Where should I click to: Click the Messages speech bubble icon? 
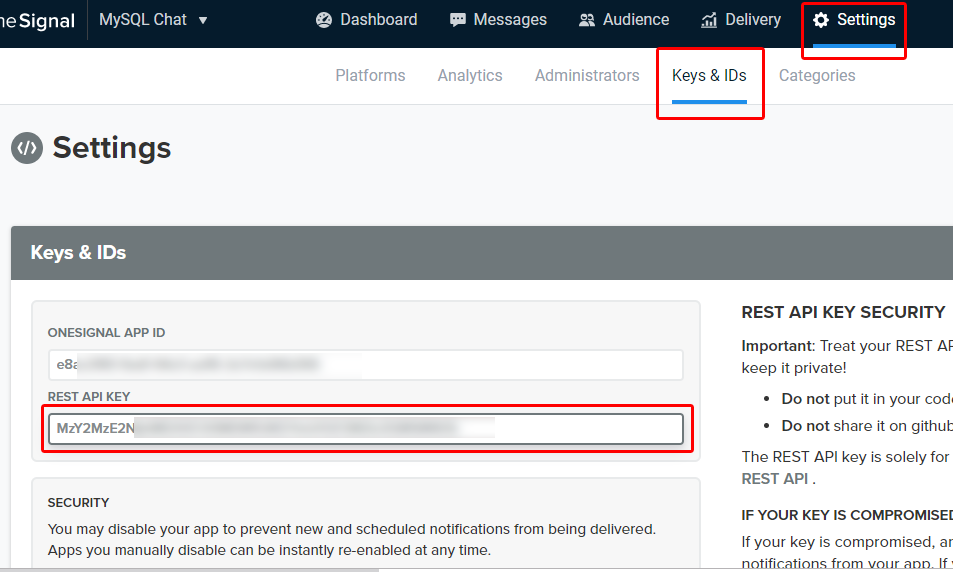458,20
